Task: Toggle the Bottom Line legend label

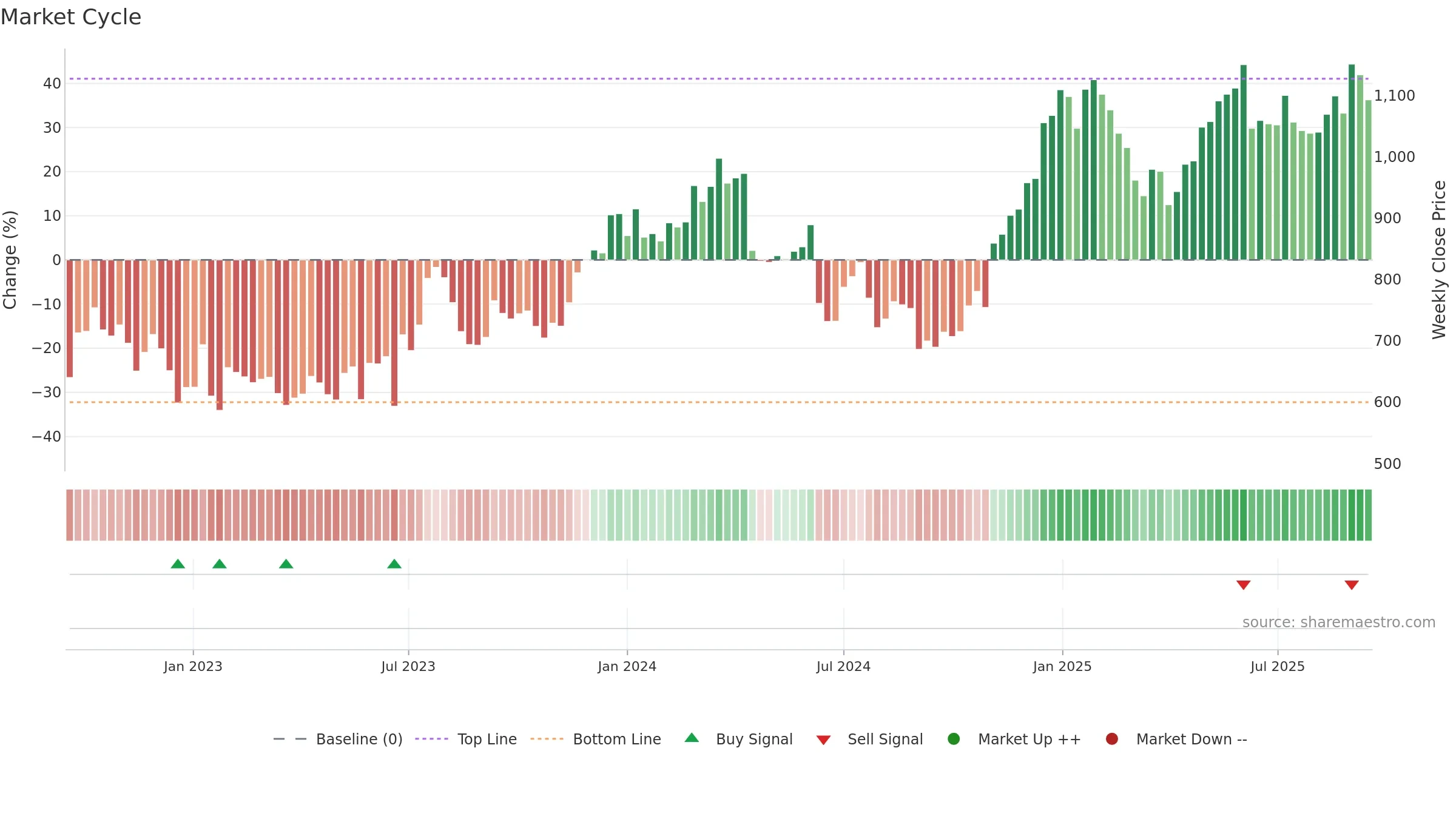Action: coord(617,739)
